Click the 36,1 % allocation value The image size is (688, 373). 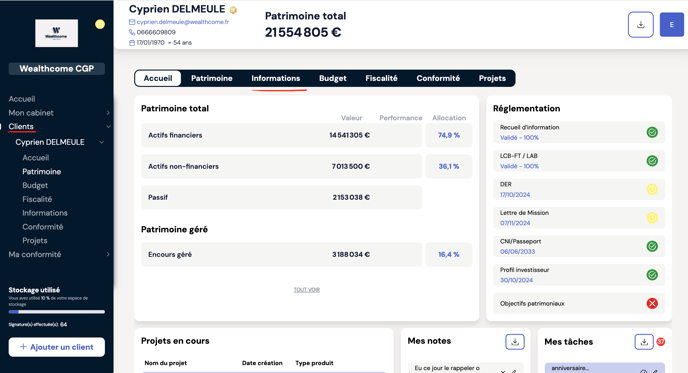[449, 166]
